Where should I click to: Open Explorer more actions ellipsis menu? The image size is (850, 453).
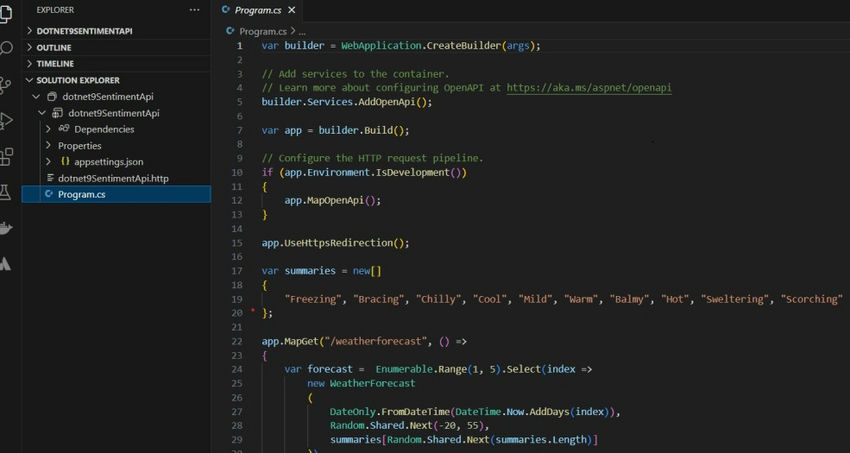pyautogui.click(x=194, y=10)
